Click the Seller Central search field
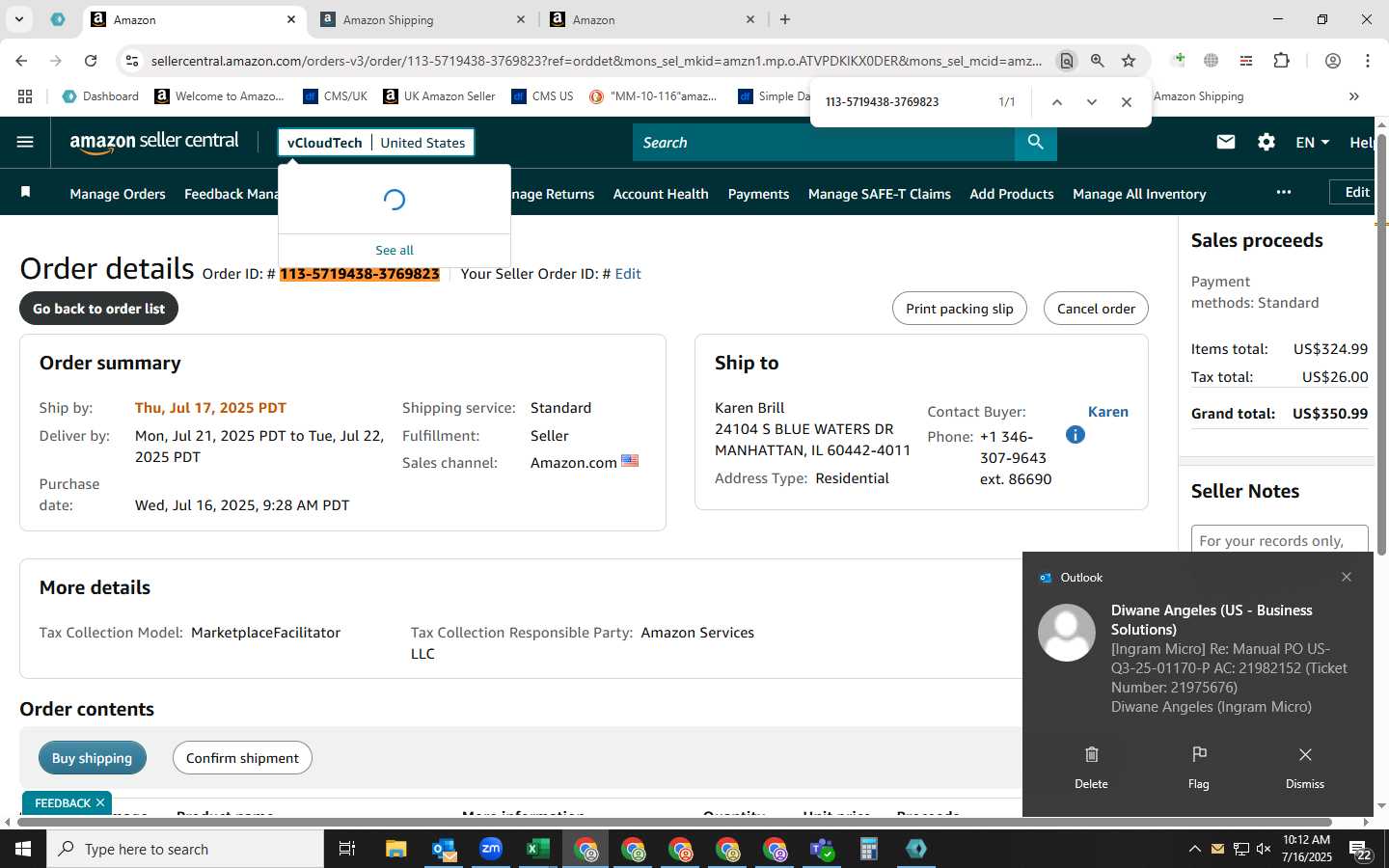This screenshot has height=868, width=1389. pyautogui.click(x=824, y=142)
